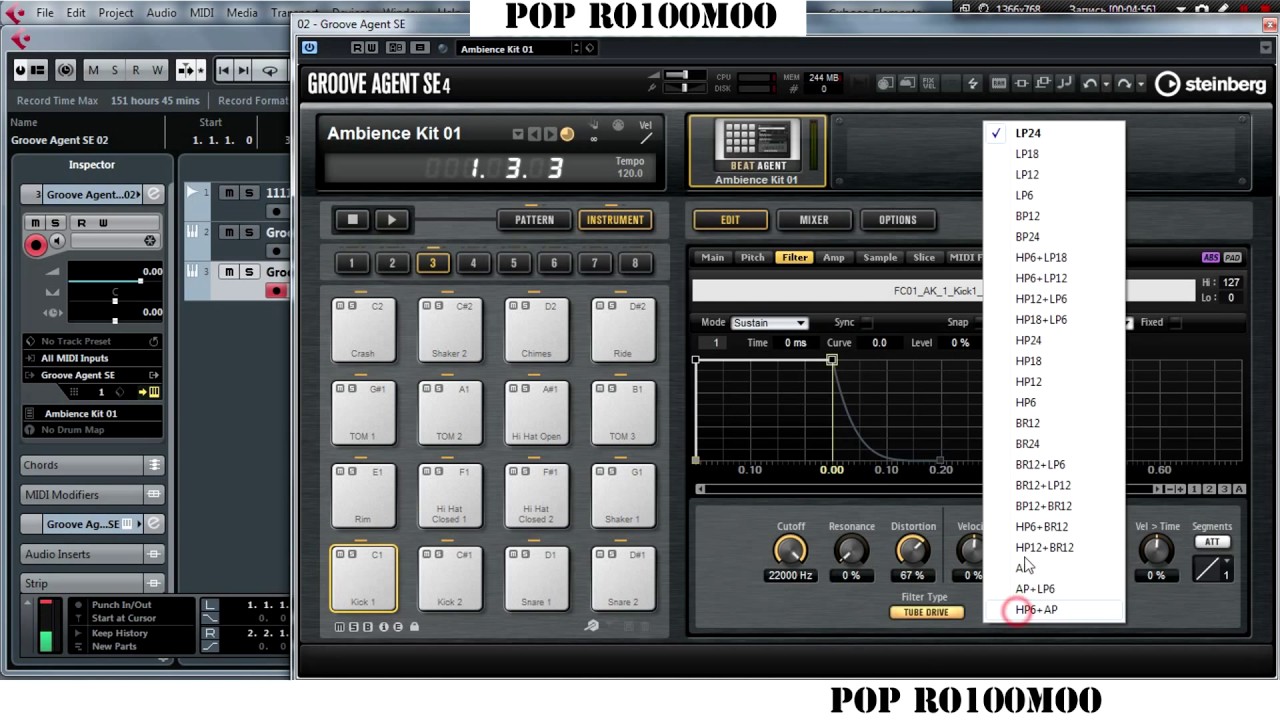Click the A/B comparison button in plugin header
Image resolution: width=1280 pixels, height=720 pixels.
(396, 48)
